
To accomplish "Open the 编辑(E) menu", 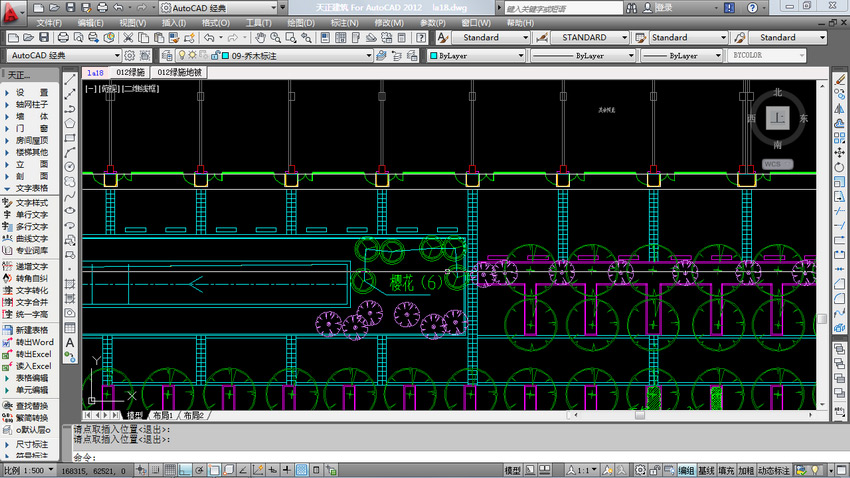I will pos(91,23).
